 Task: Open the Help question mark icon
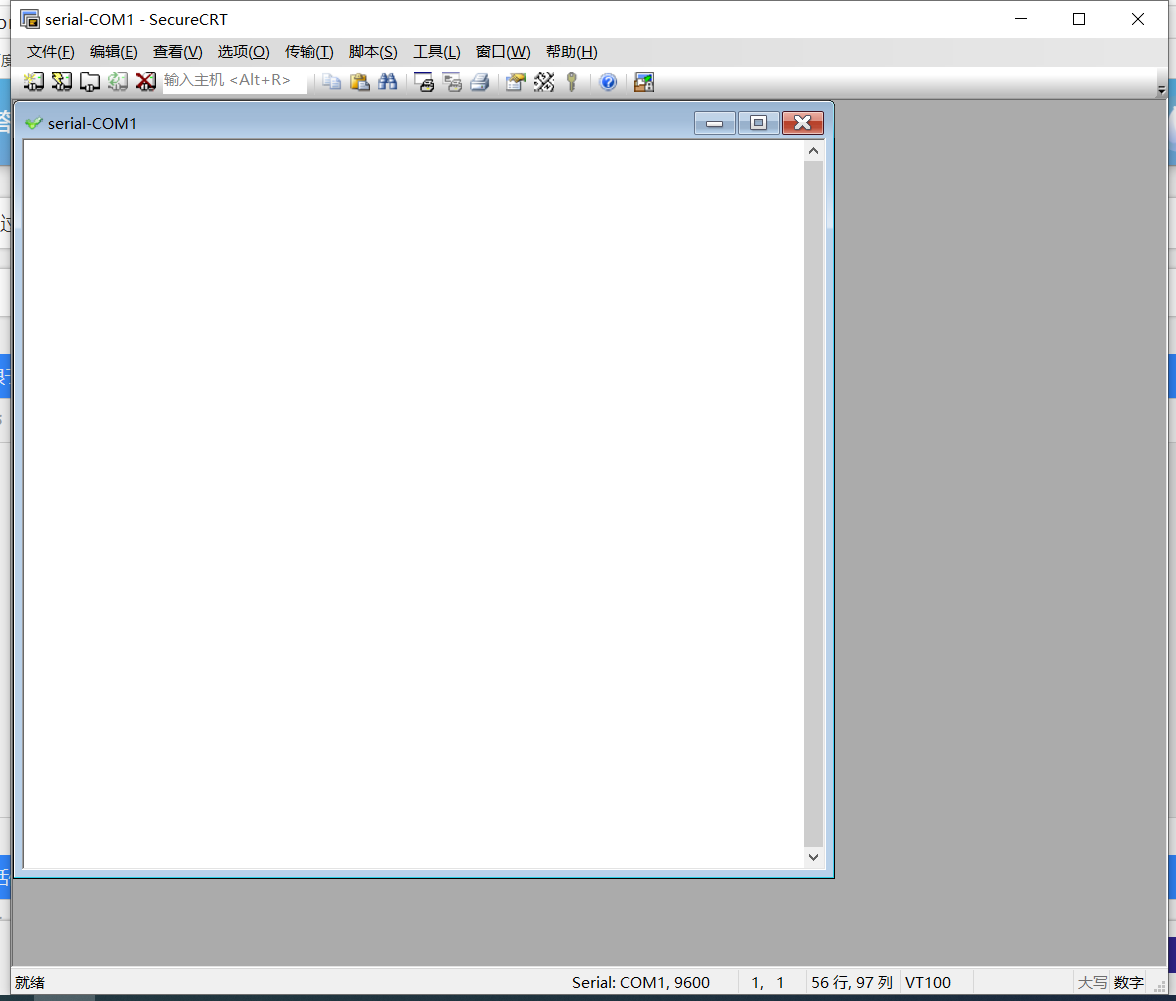[608, 82]
